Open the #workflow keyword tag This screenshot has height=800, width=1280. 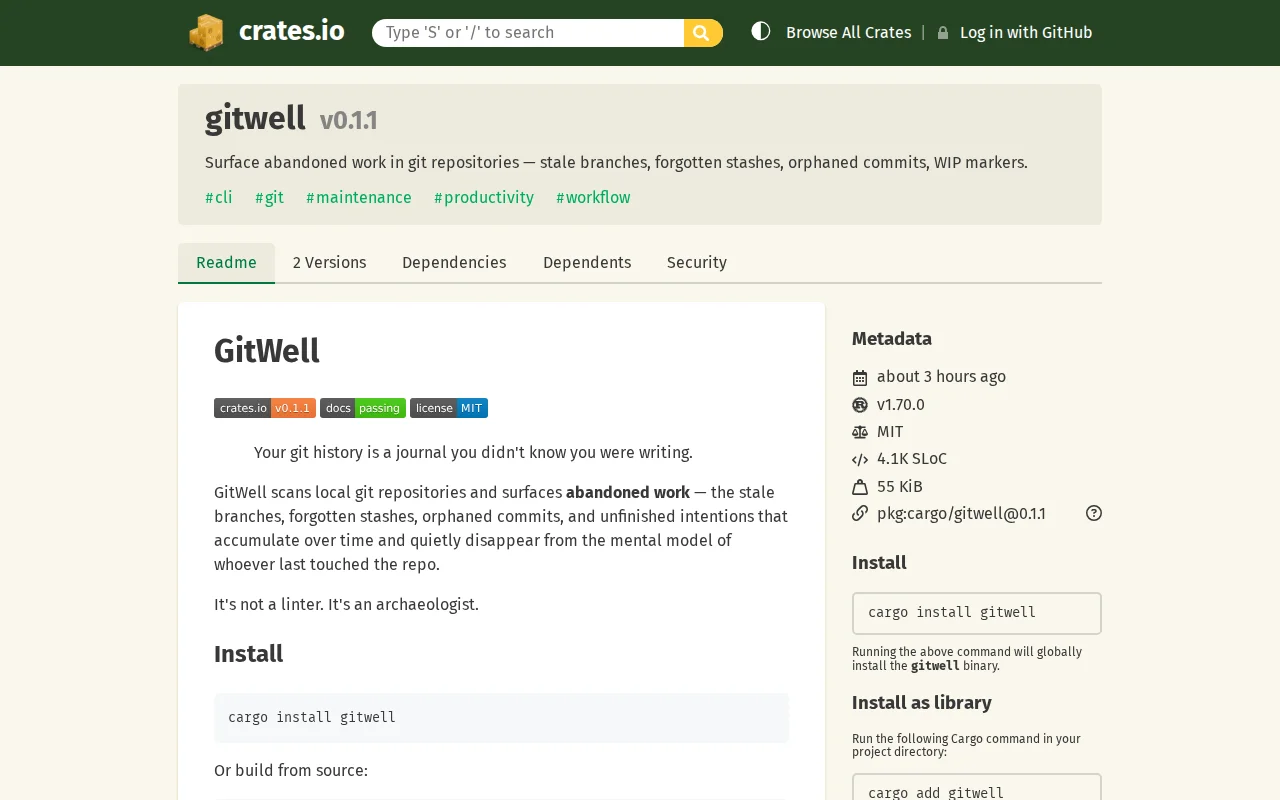(593, 198)
